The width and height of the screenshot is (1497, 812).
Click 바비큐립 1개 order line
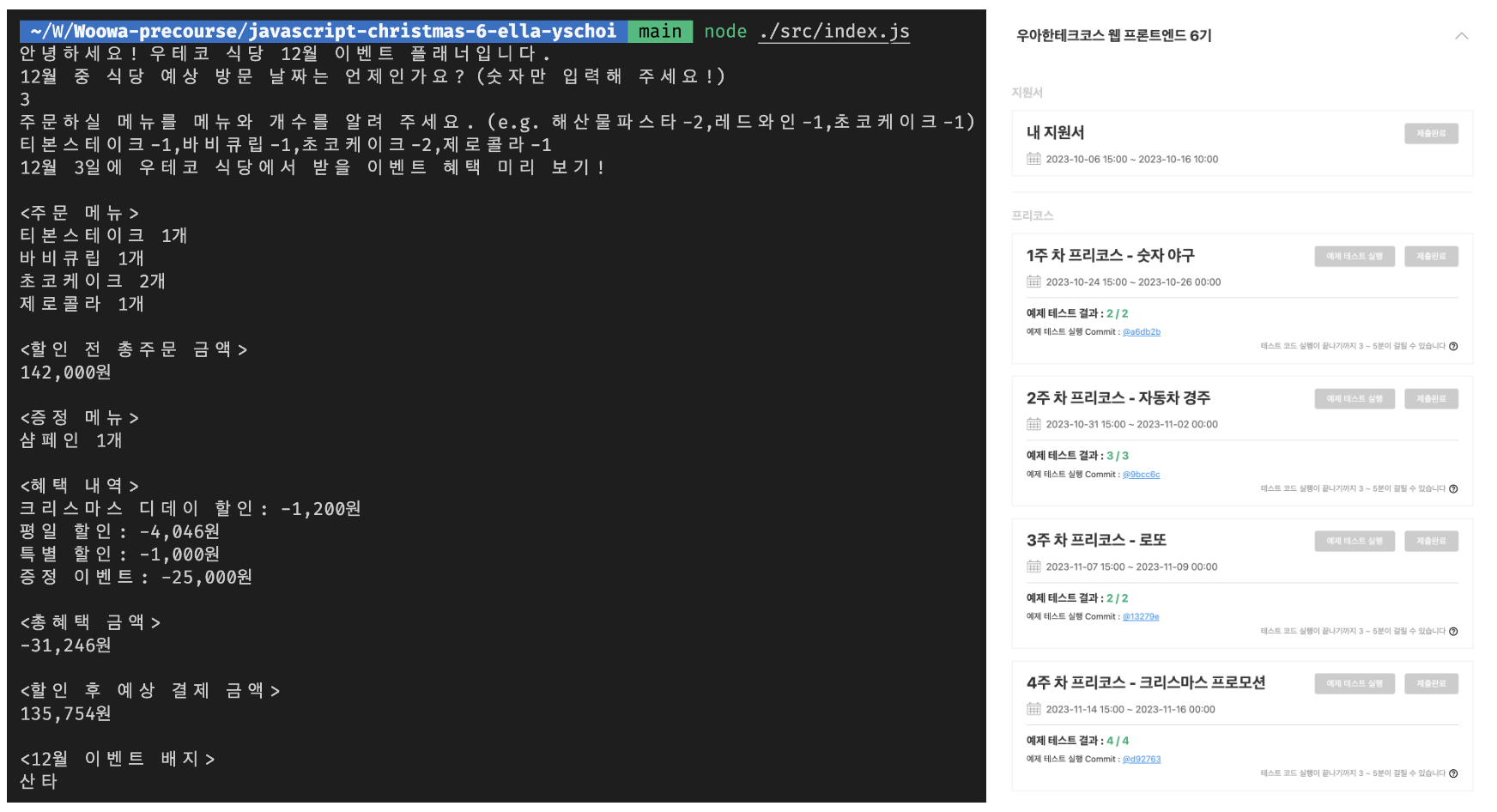pos(82,259)
